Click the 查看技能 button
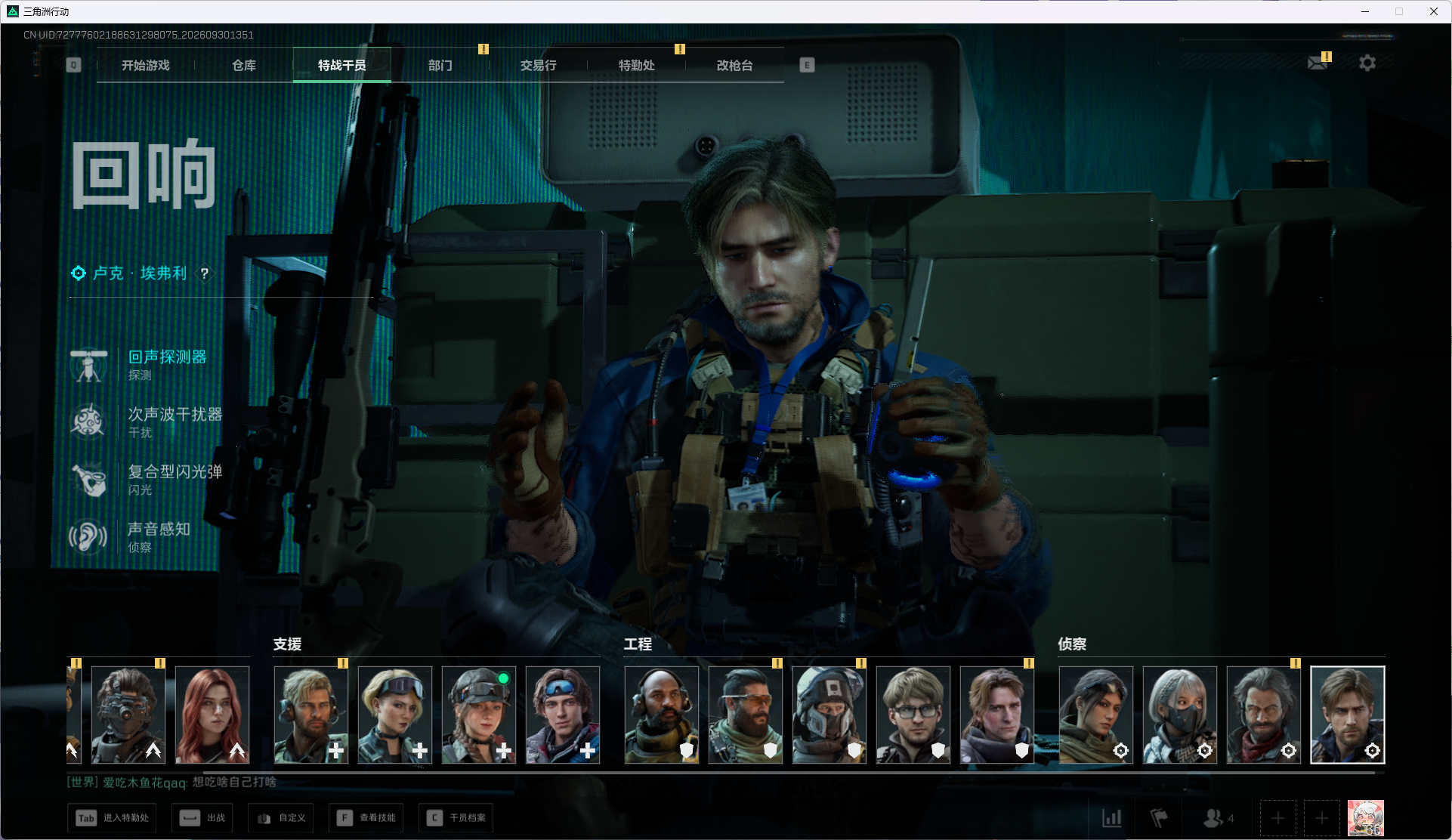Screen dimensions: 1452x840 click(366, 818)
